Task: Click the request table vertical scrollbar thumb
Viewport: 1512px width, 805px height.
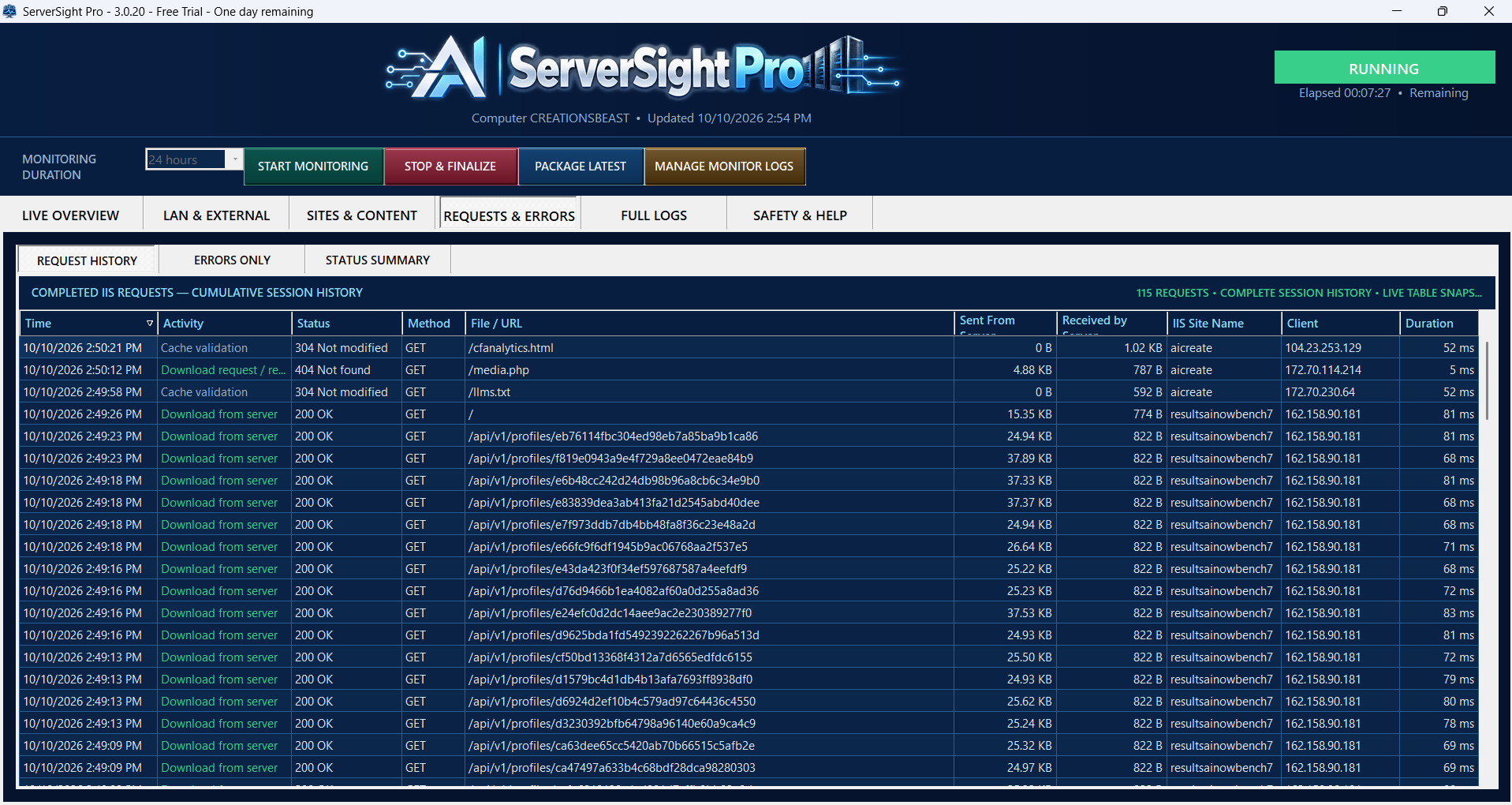Action: pyautogui.click(x=1488, y=380)
